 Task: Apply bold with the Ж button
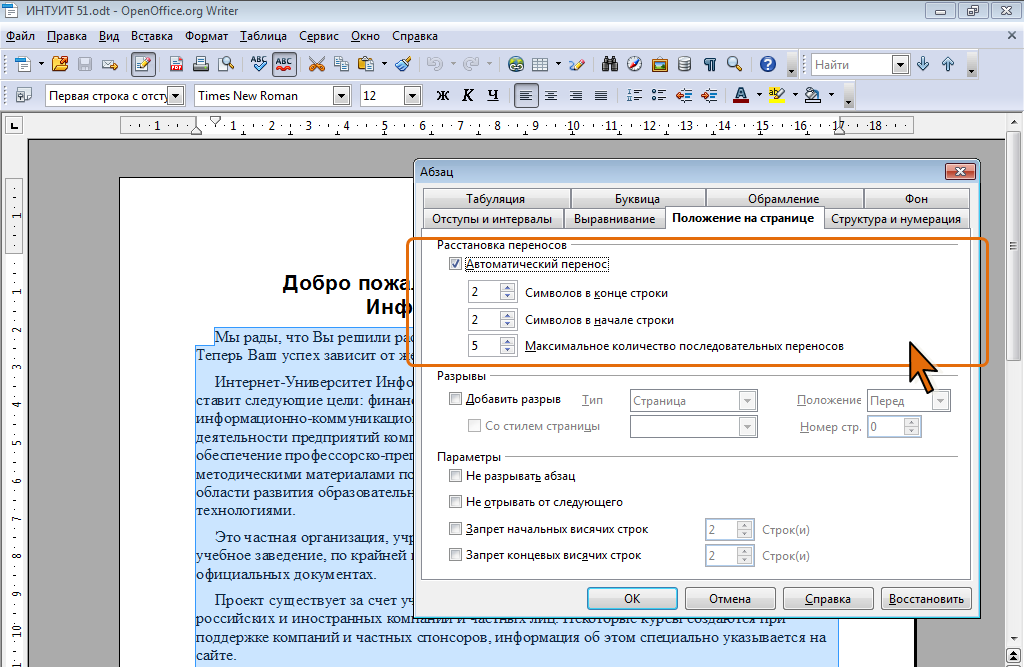pos(443,96)
